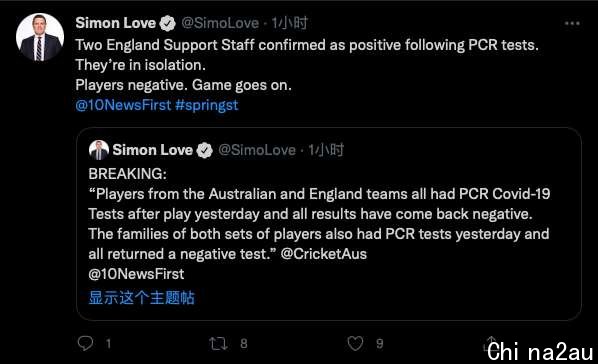Like the tweet with the heart icon
The height and width of the screenshot is (364, 598).
[x=355, y=344]
